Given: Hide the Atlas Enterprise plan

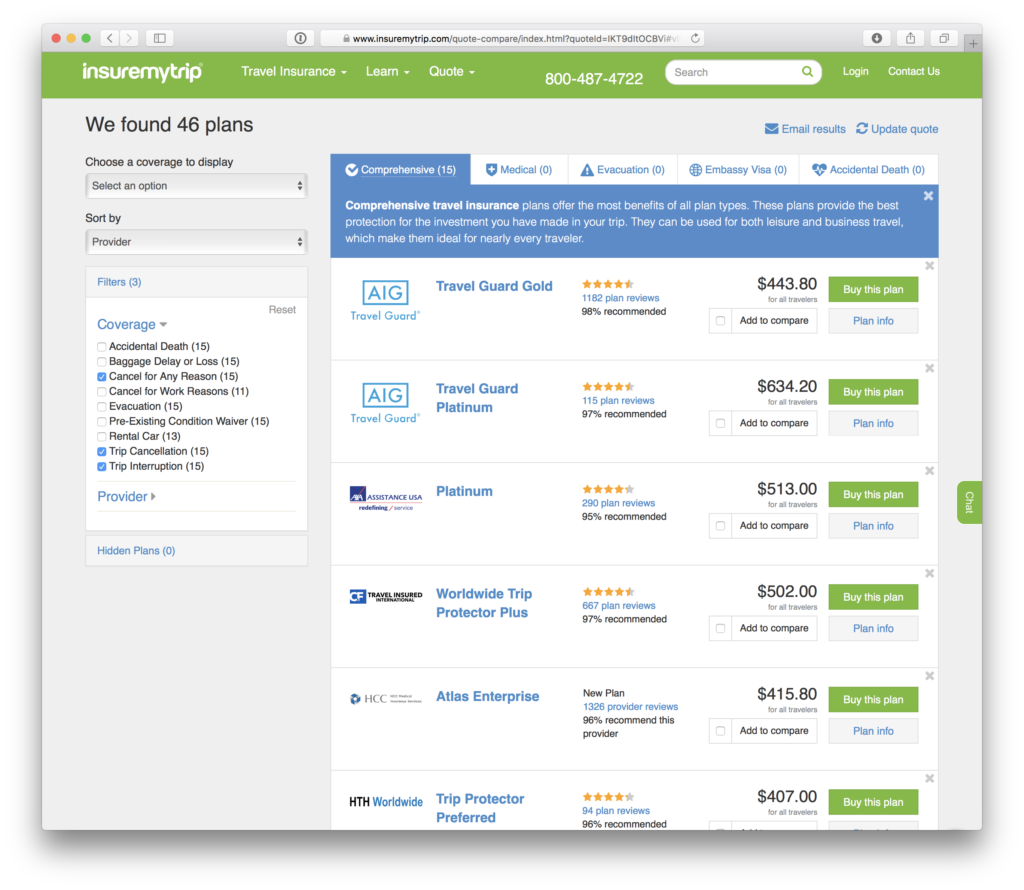Looking at the screenshot, I should coord(929,676).
